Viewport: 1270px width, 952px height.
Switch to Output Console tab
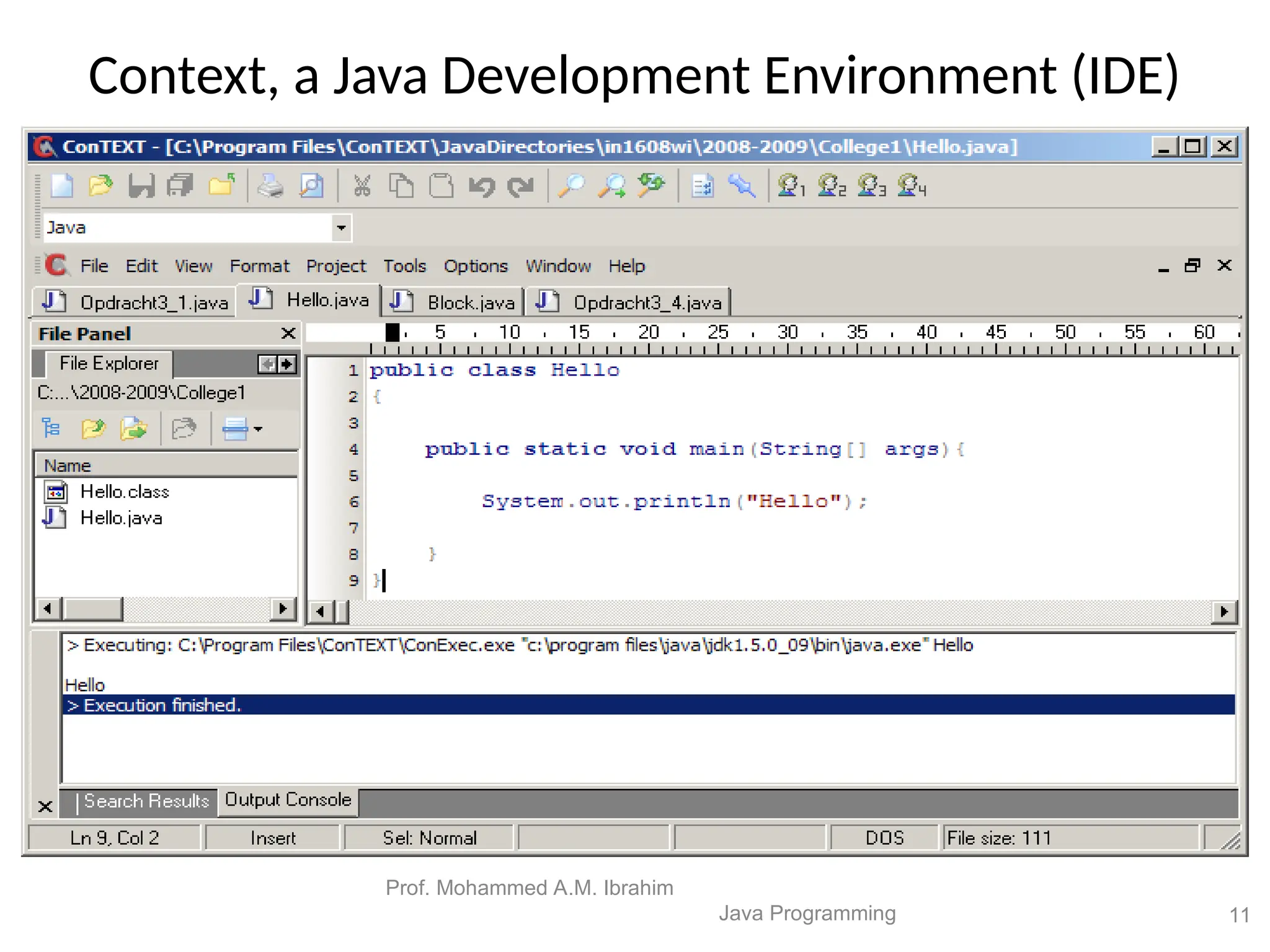point(288,800)
